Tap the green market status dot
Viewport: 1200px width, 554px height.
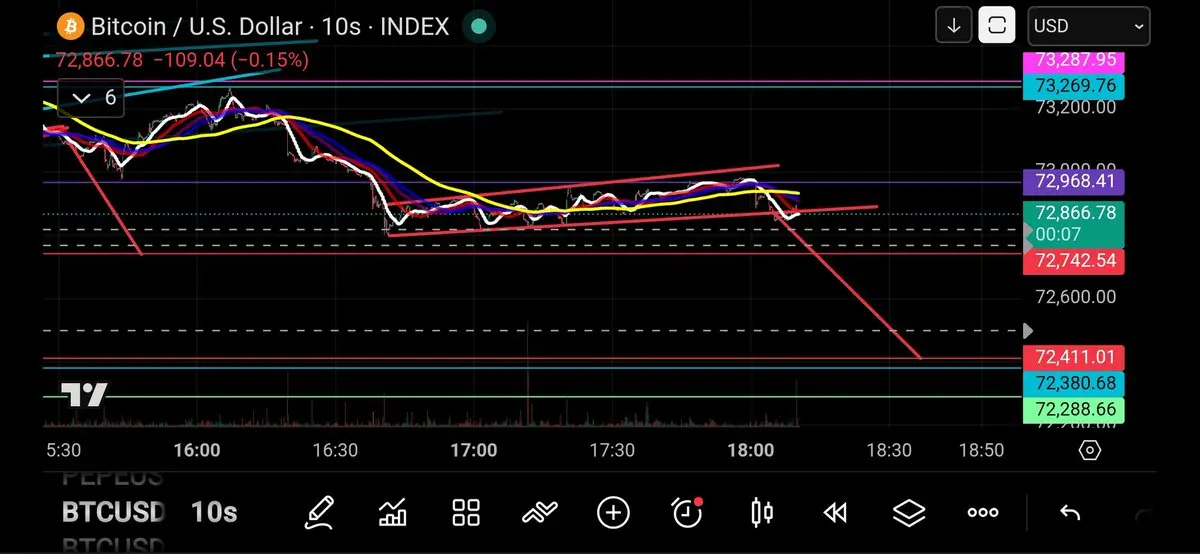(480, 26)
